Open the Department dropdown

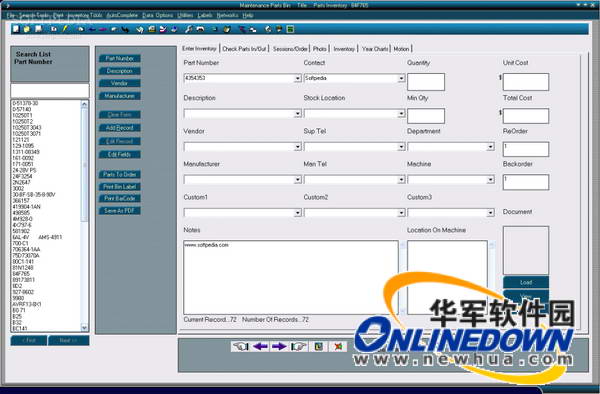tap(490, 147)
